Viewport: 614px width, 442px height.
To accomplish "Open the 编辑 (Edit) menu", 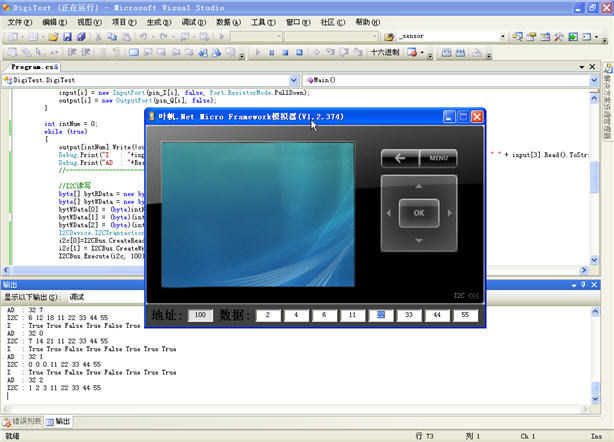I will click(54, 22).
